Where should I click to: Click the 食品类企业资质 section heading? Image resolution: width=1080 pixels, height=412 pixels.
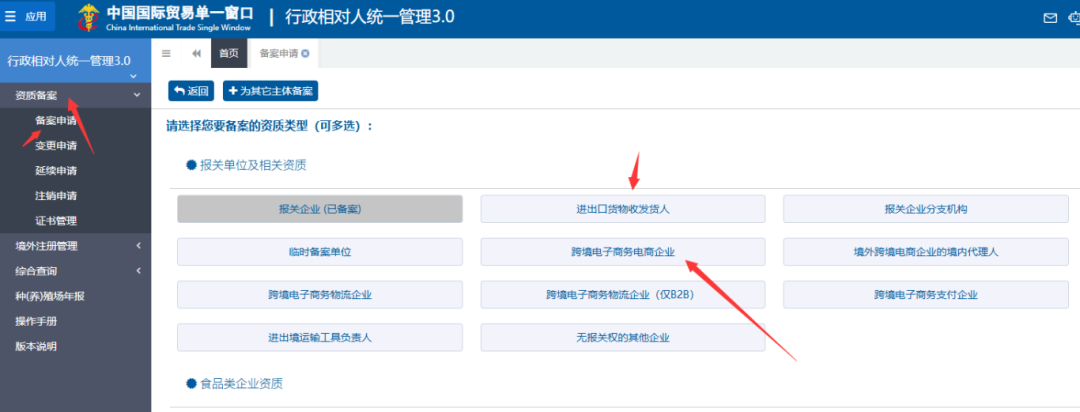(241, 383)
